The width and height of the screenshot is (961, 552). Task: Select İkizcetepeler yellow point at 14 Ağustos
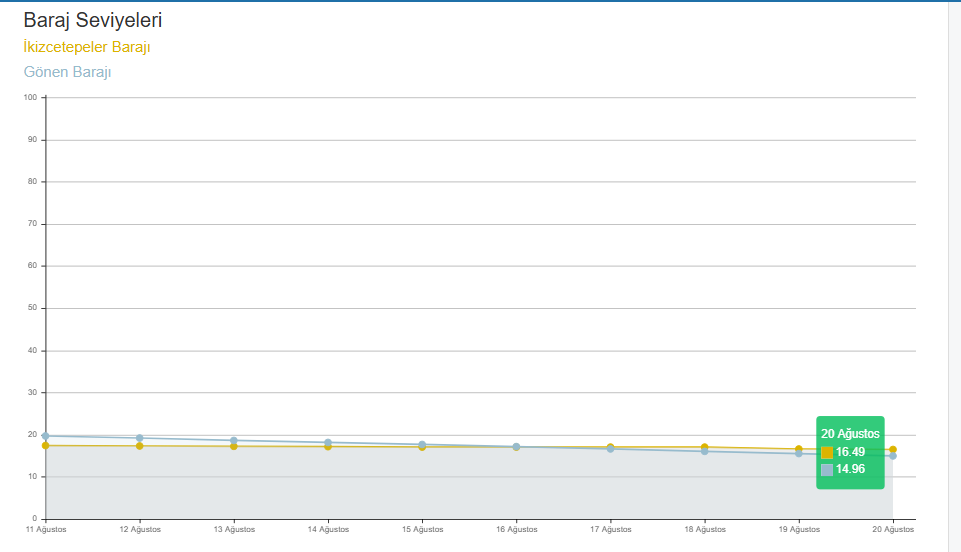(328, 447)
